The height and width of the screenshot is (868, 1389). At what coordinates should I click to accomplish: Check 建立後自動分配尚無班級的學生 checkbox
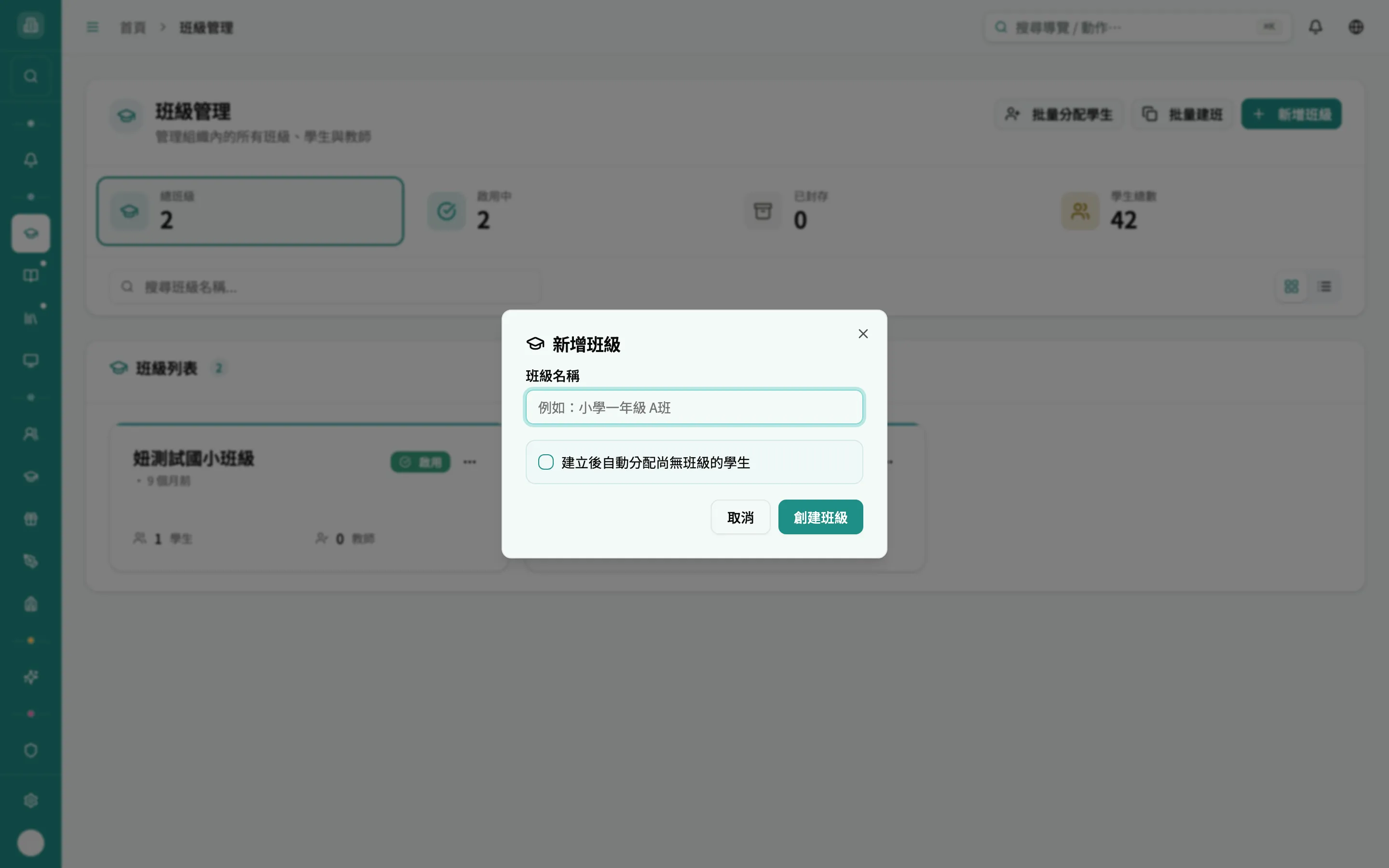[x=546, y=462]
